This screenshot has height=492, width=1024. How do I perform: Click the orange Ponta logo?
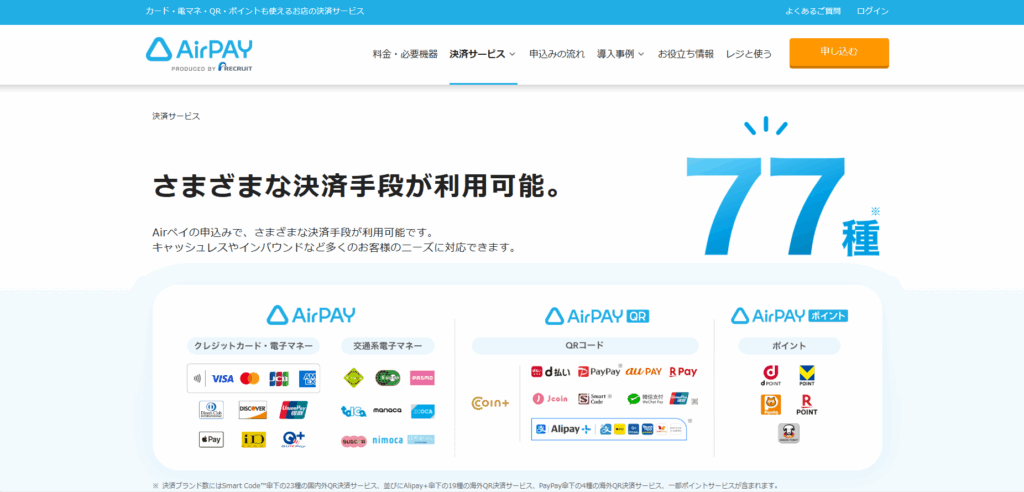771,404
